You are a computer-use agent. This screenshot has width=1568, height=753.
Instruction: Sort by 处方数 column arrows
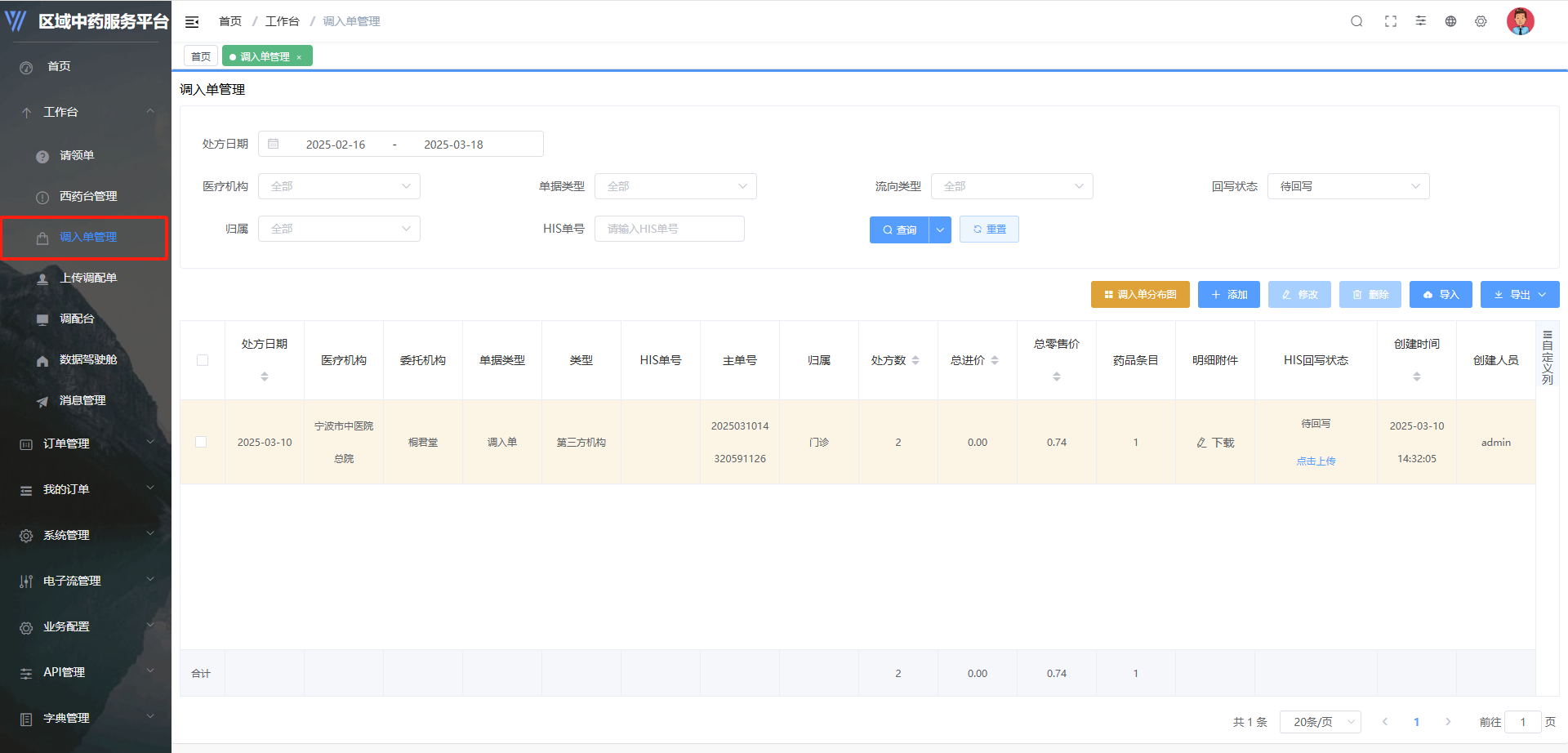[915, 360]
